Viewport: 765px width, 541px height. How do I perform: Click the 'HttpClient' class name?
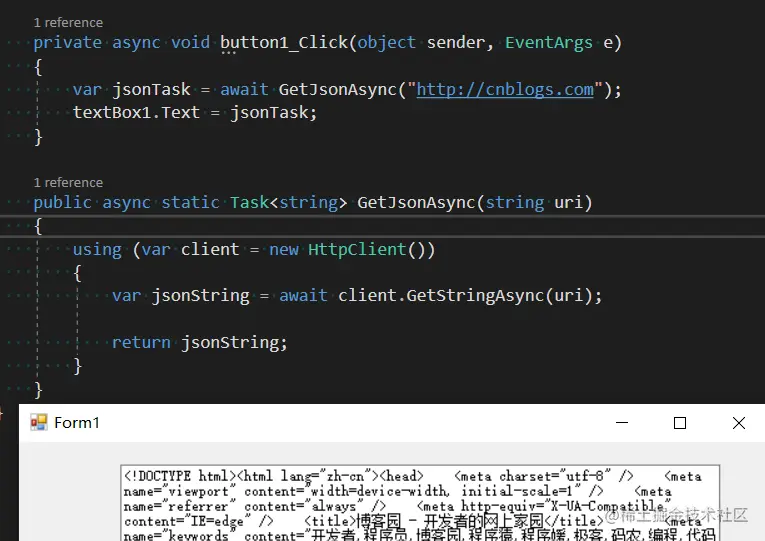click(x=357, y=250)
